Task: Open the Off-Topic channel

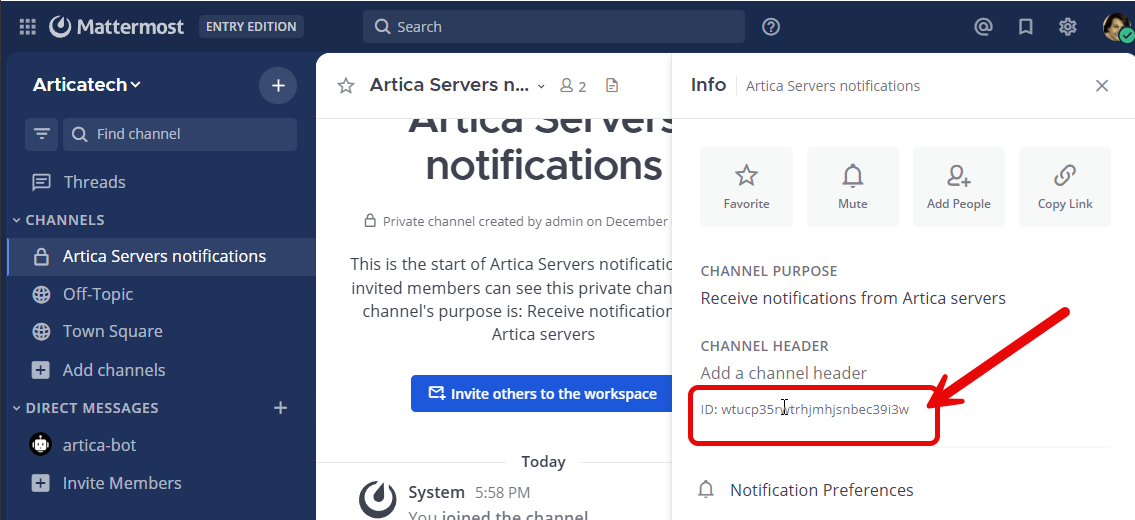Action: 98,294
